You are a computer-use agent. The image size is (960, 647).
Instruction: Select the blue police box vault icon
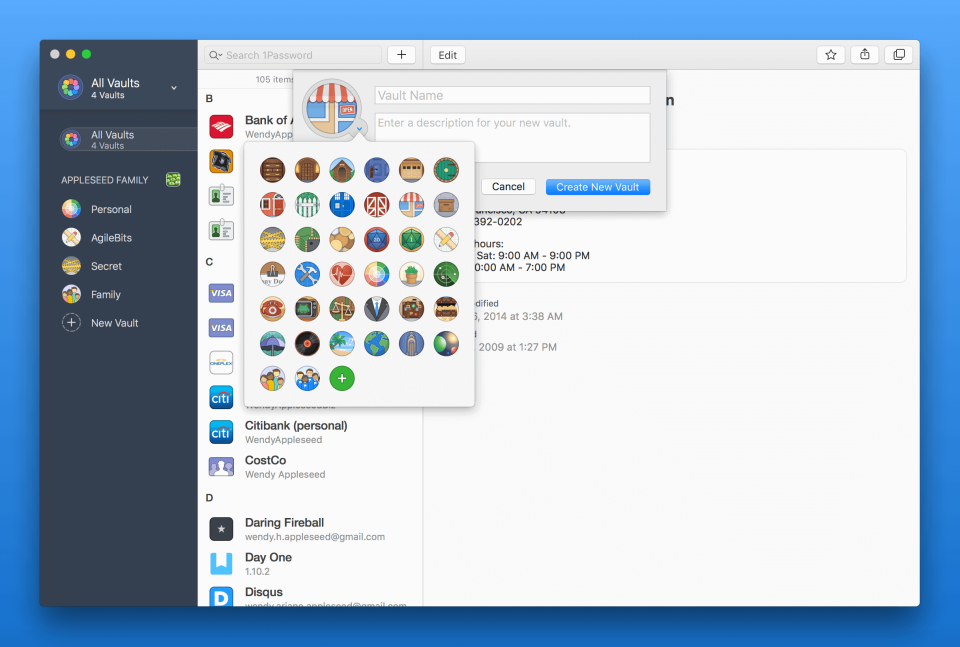(x=342, y=204)
